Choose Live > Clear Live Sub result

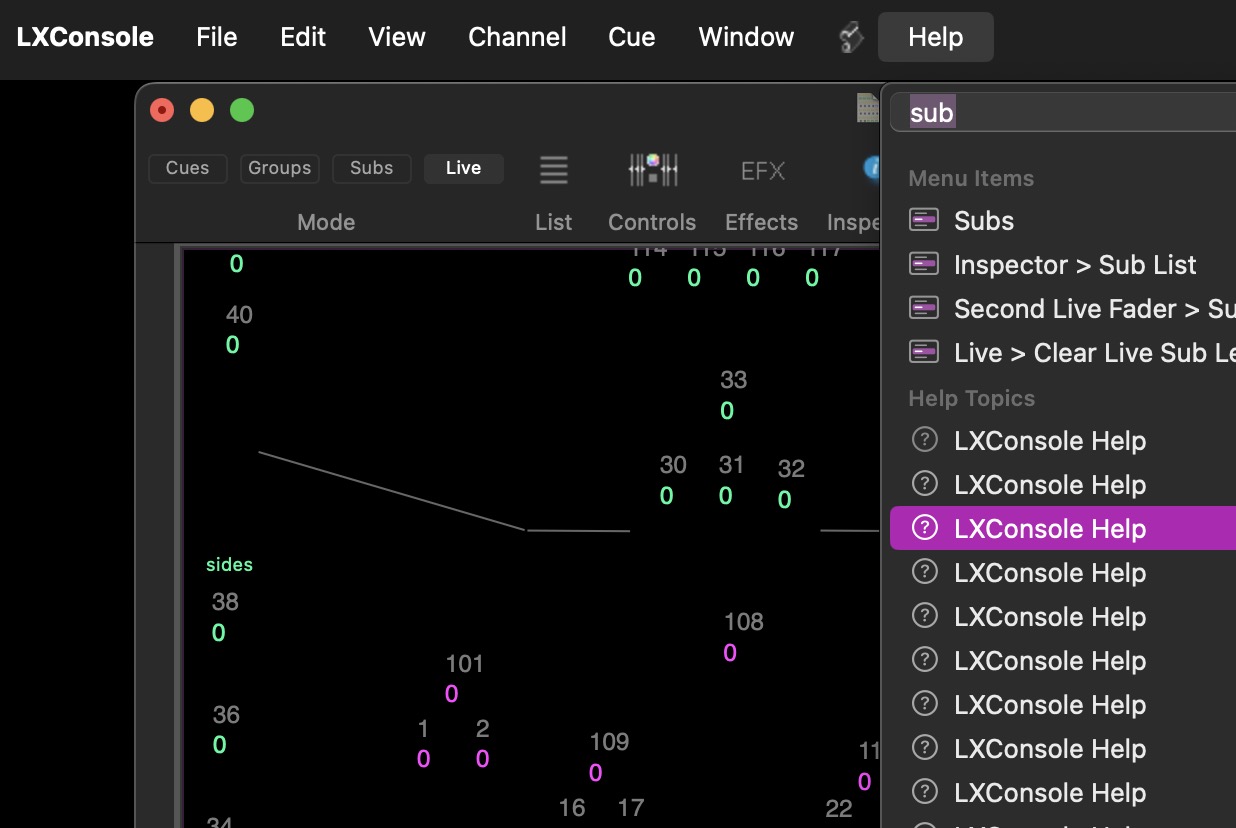tap(1063, 352)
